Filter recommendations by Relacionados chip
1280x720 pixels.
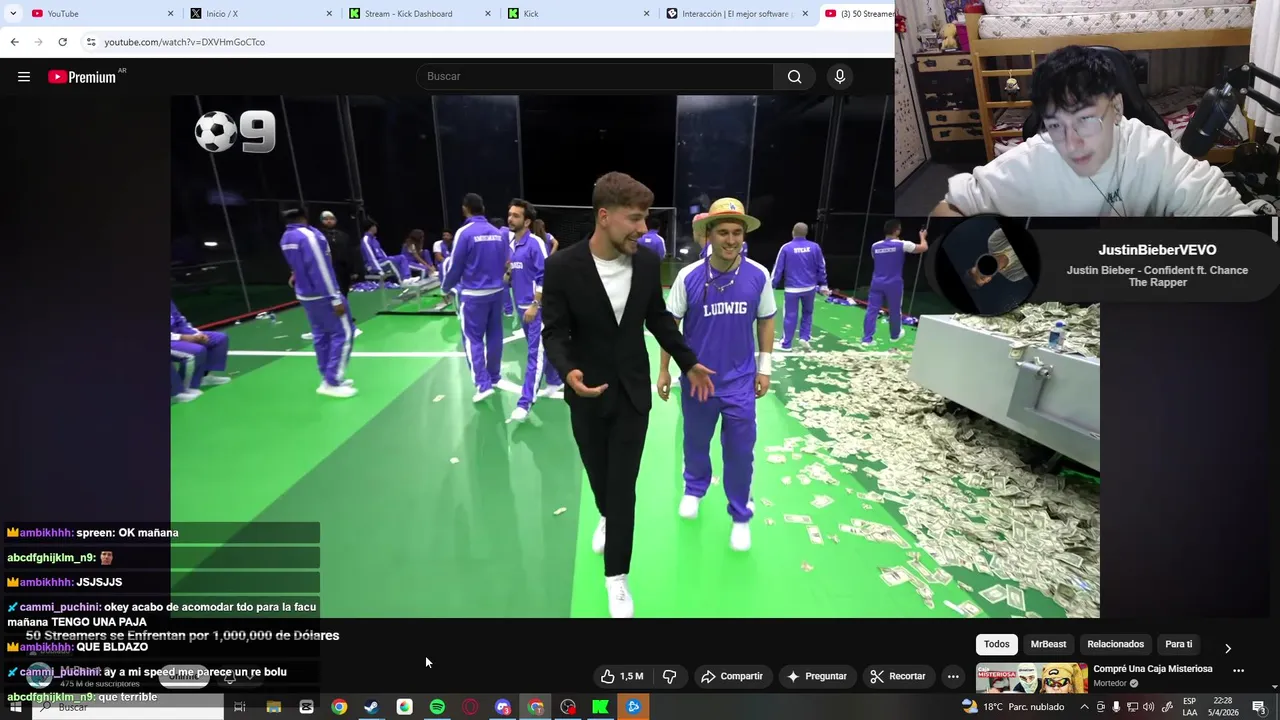tap(1115, 645)
